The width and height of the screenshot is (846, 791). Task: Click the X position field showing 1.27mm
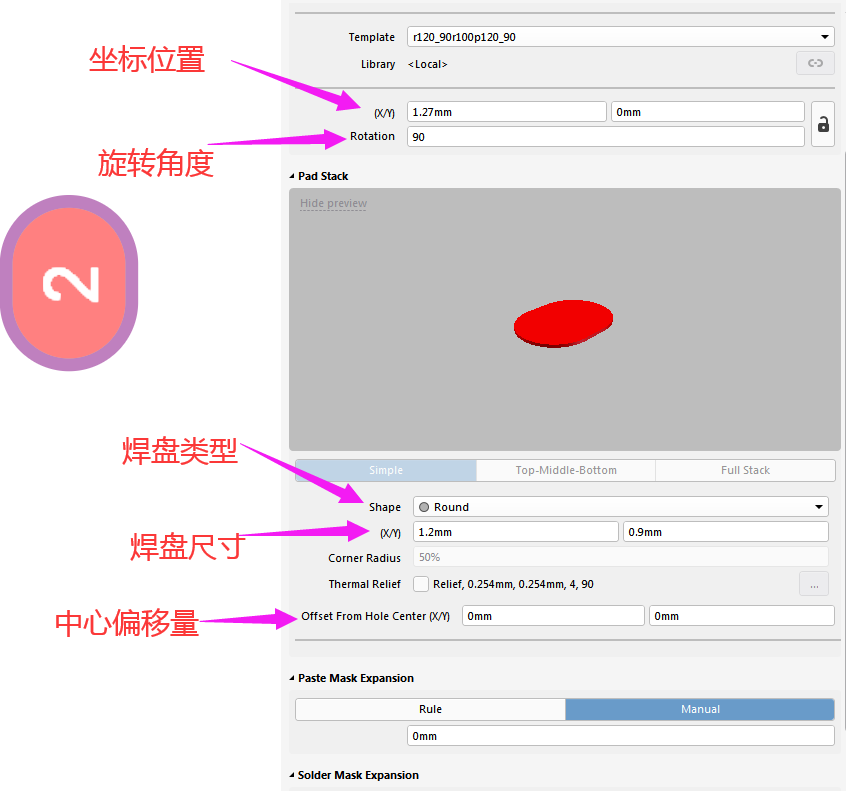point(506,112)
